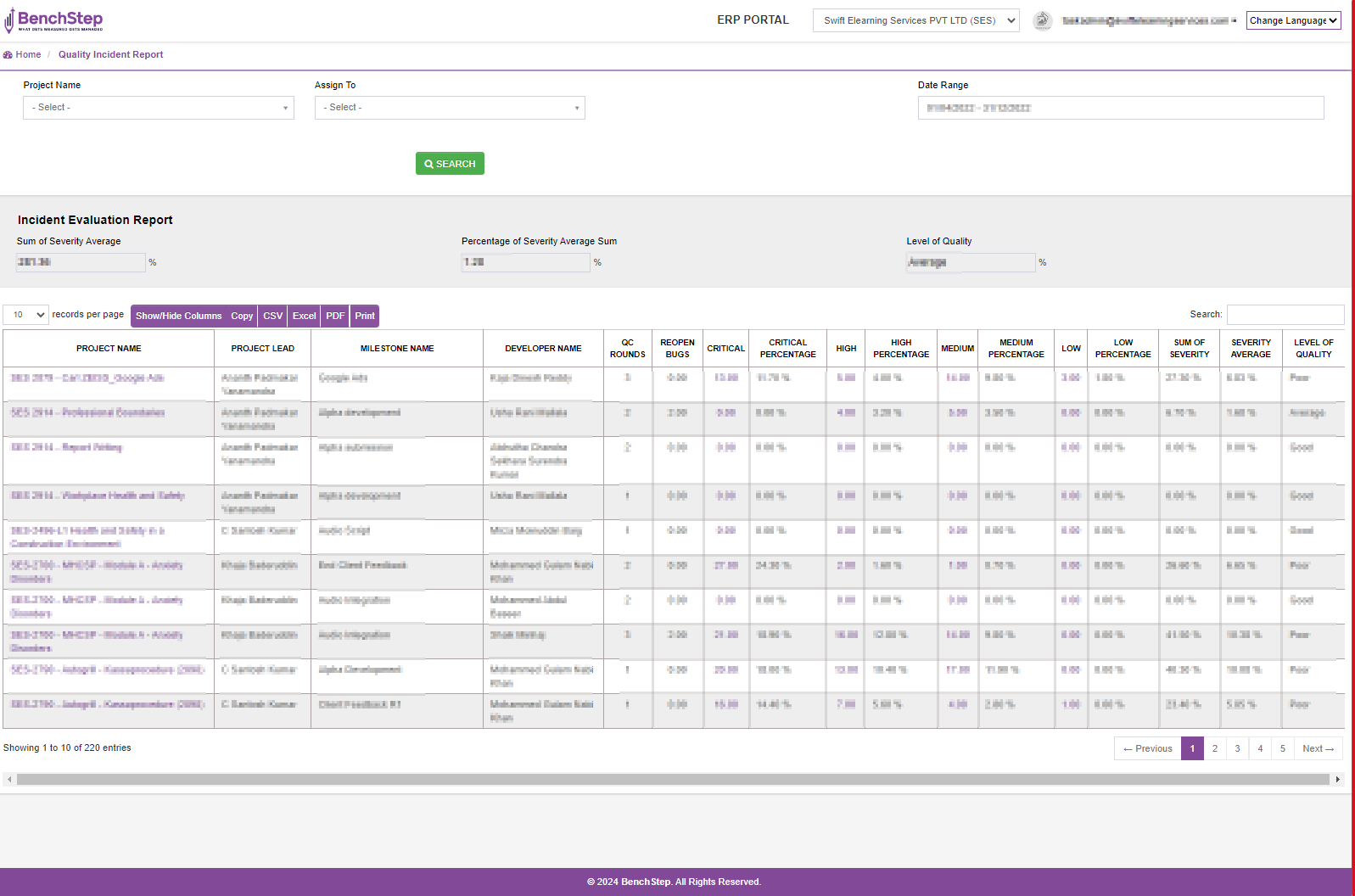Sort by PROJECT NAME column header

tap(109, 349)
